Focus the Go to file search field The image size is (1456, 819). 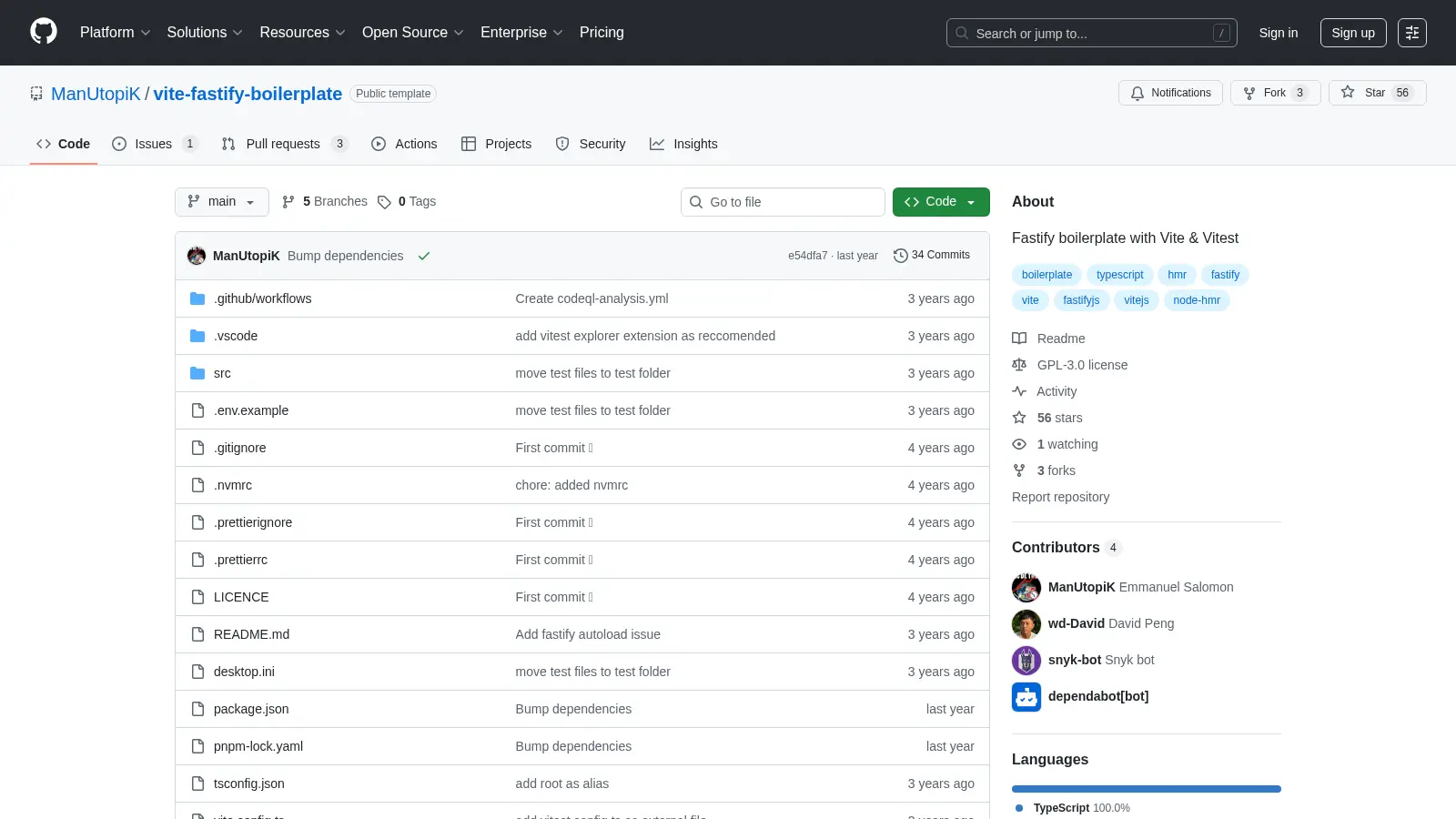(783, 202)
